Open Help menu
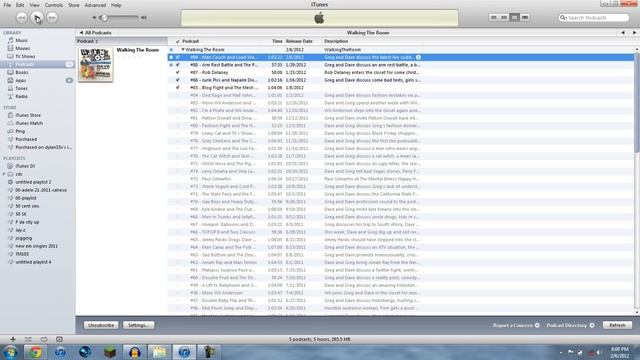The height and width of the screenshot is (360, 640). click(116, 5)
